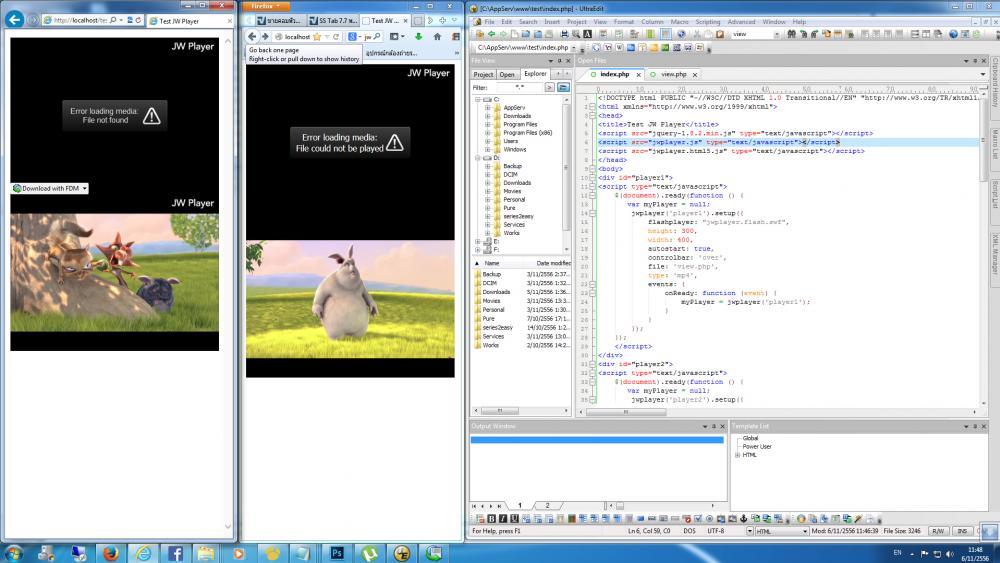Viewport: 1000px width, 563px height.
Task: Click the anchor icon in HTML toolbar
Action: point(742,519)
